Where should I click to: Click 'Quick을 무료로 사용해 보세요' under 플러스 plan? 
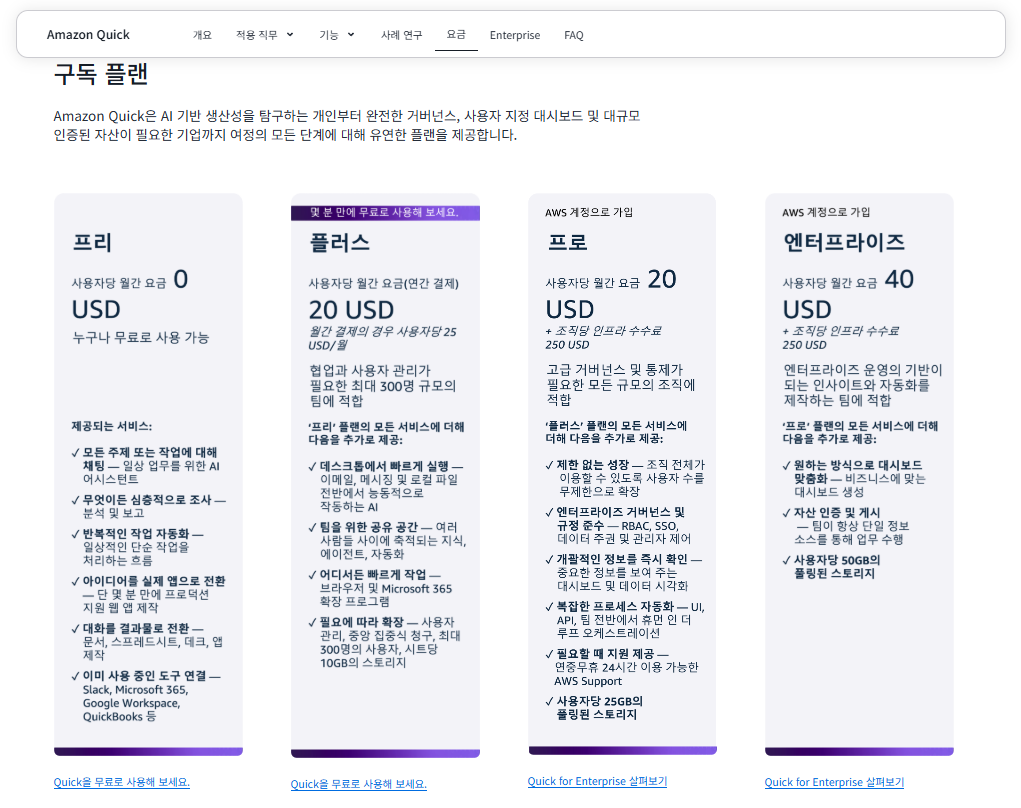click(x=359, y=784)
